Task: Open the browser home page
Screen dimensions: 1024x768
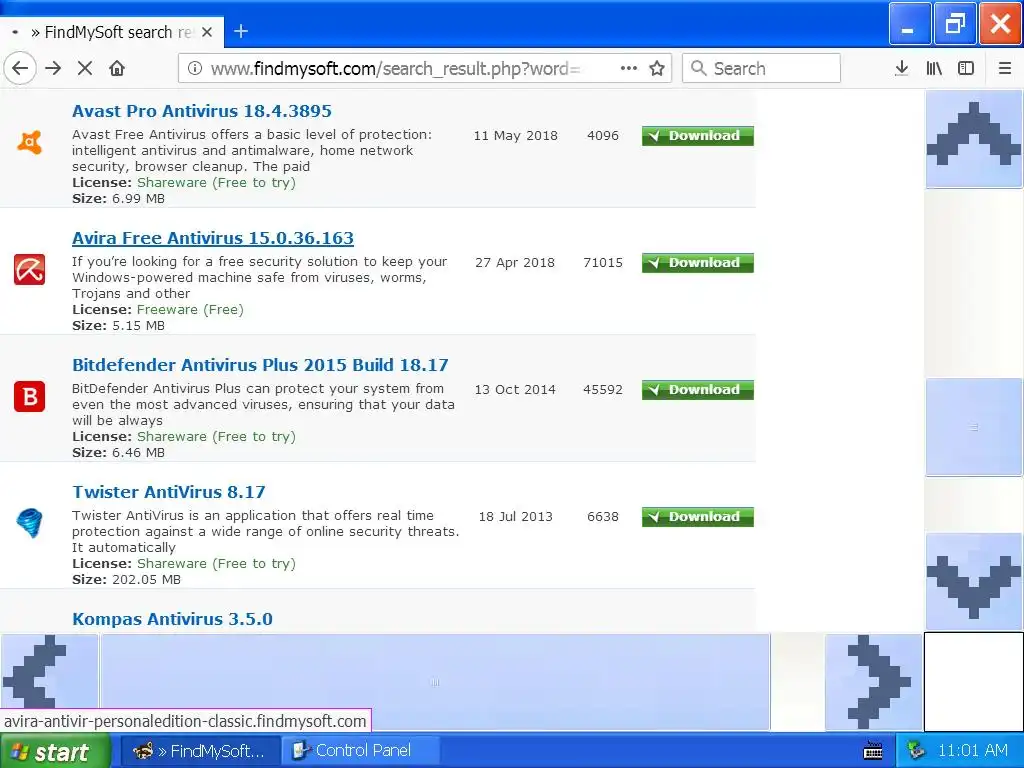Action: (x=117, y=68)
